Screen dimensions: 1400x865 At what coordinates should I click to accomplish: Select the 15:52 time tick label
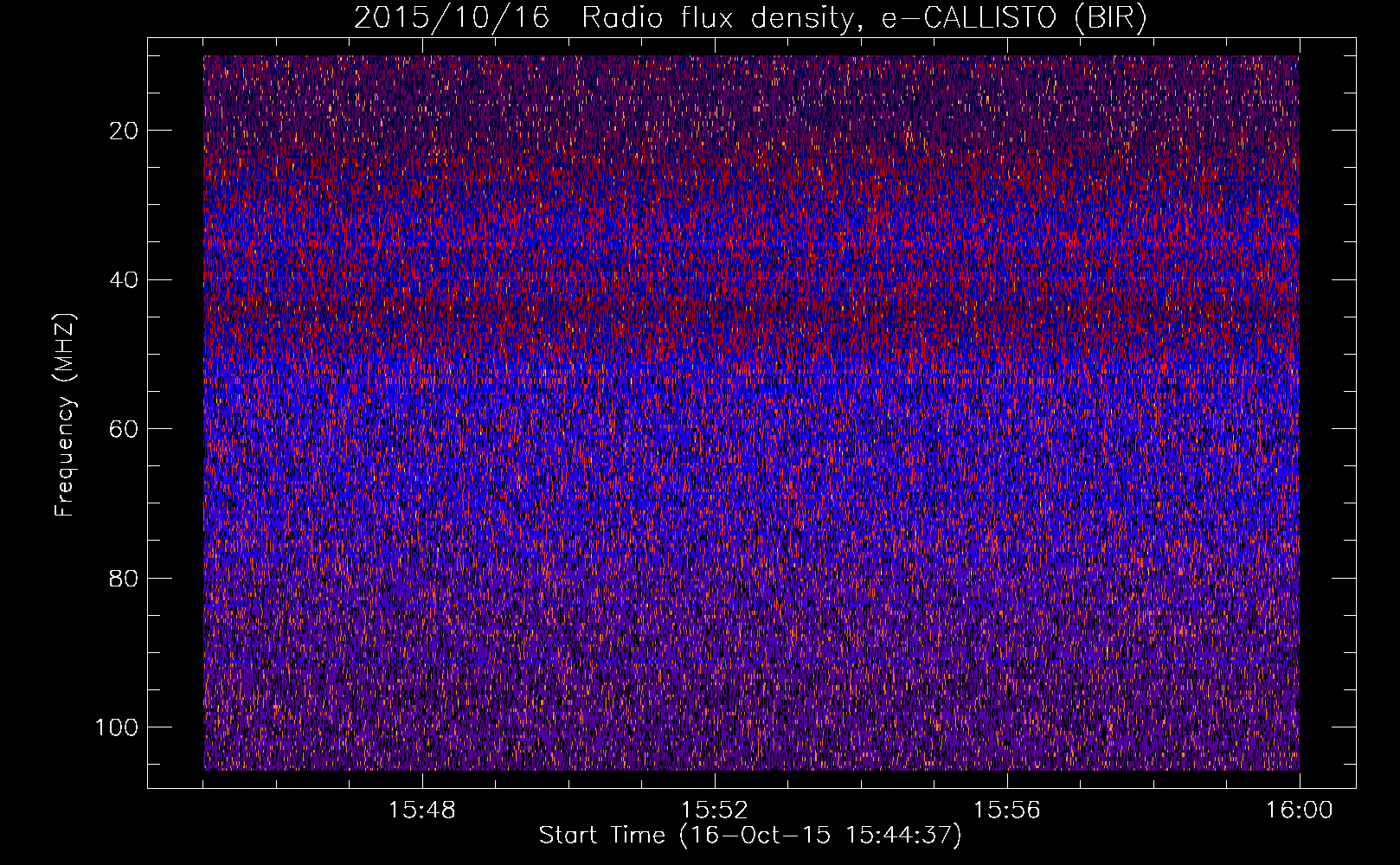point(715,811)
